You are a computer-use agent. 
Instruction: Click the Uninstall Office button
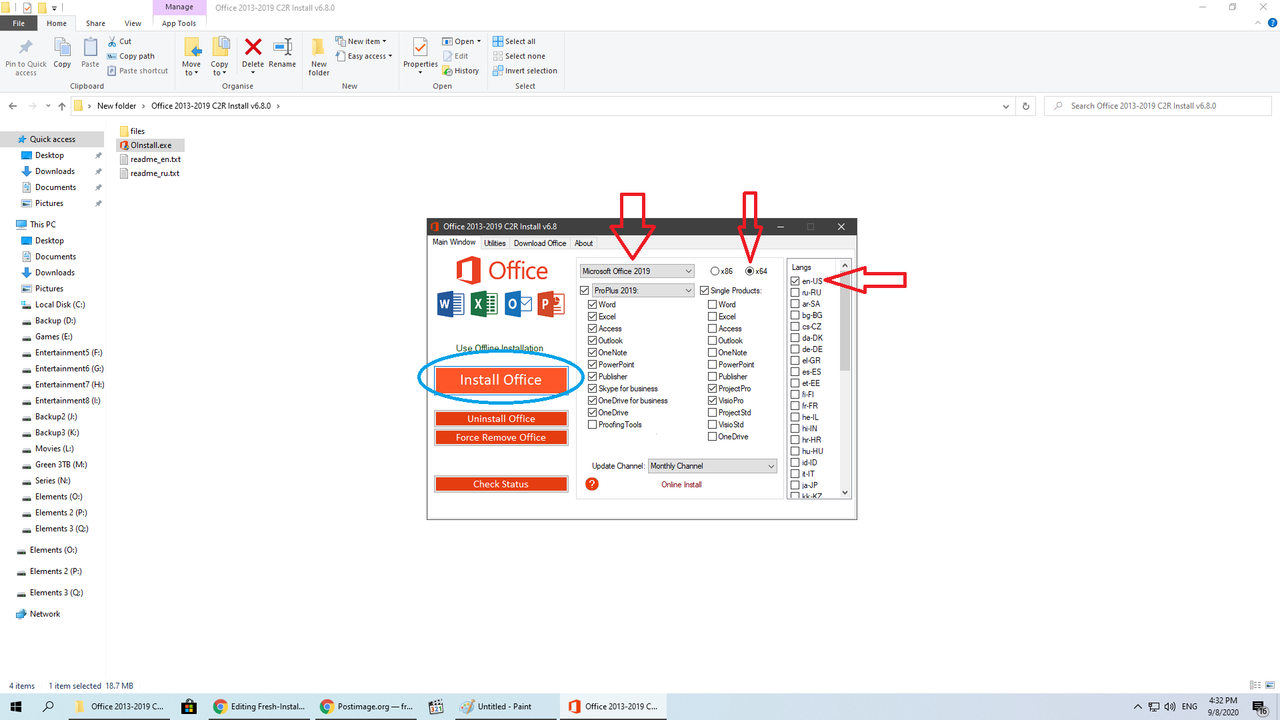(501, 419)
